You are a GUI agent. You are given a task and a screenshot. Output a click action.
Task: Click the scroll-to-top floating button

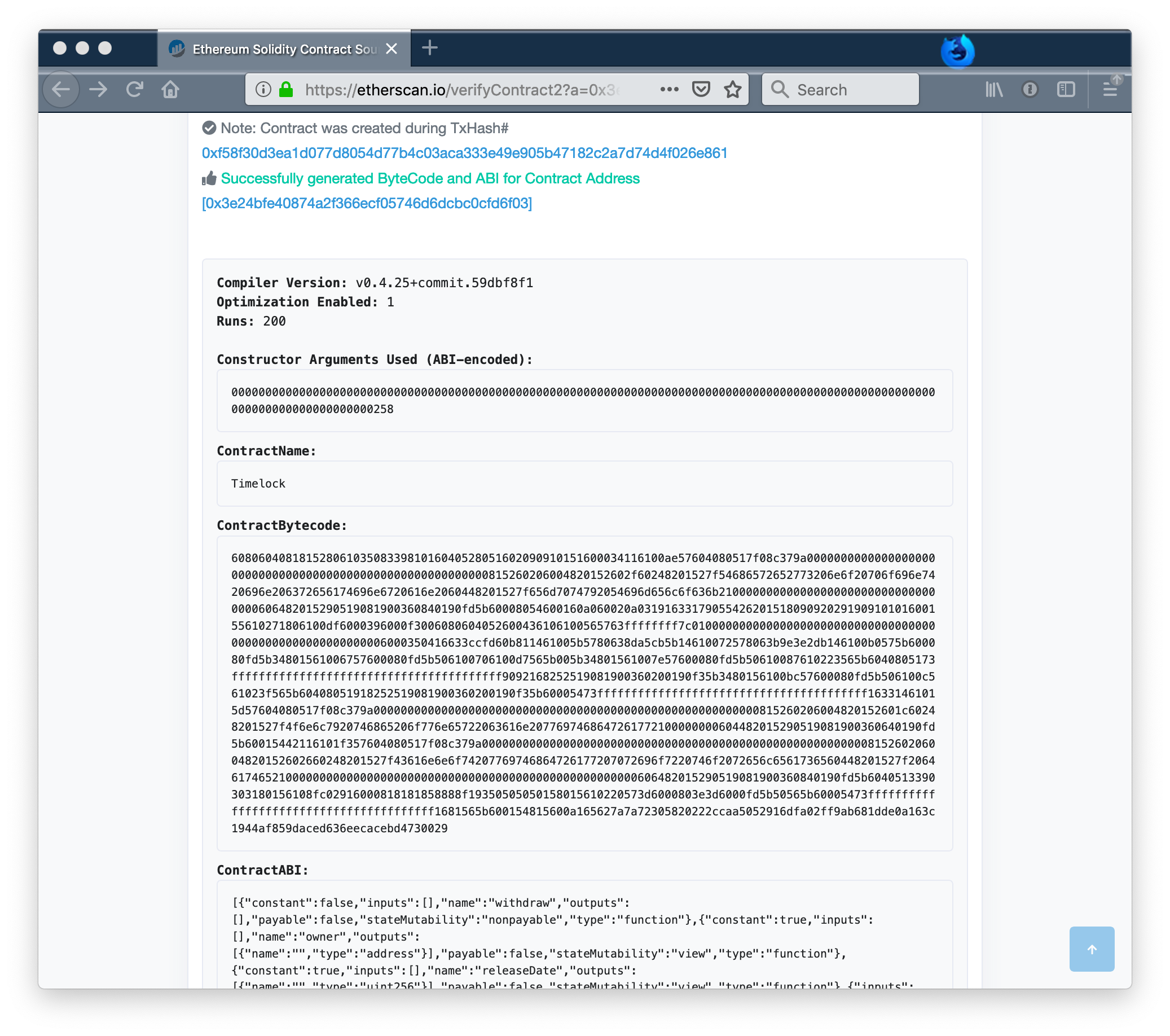tap(1092, 947)
